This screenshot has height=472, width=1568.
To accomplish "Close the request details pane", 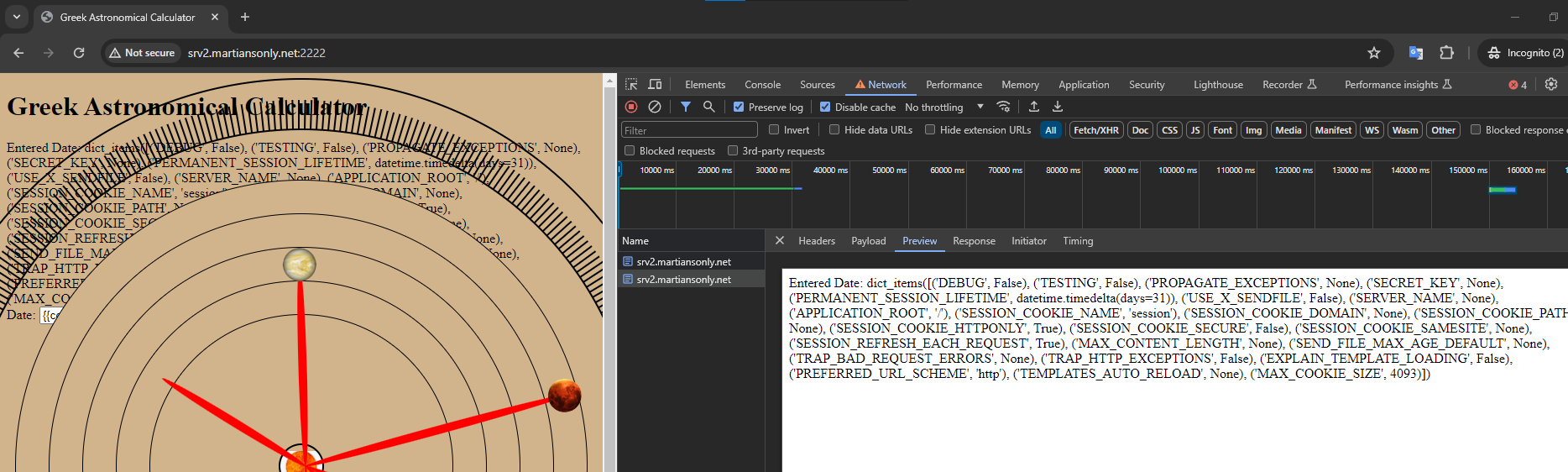I will 780,240.
